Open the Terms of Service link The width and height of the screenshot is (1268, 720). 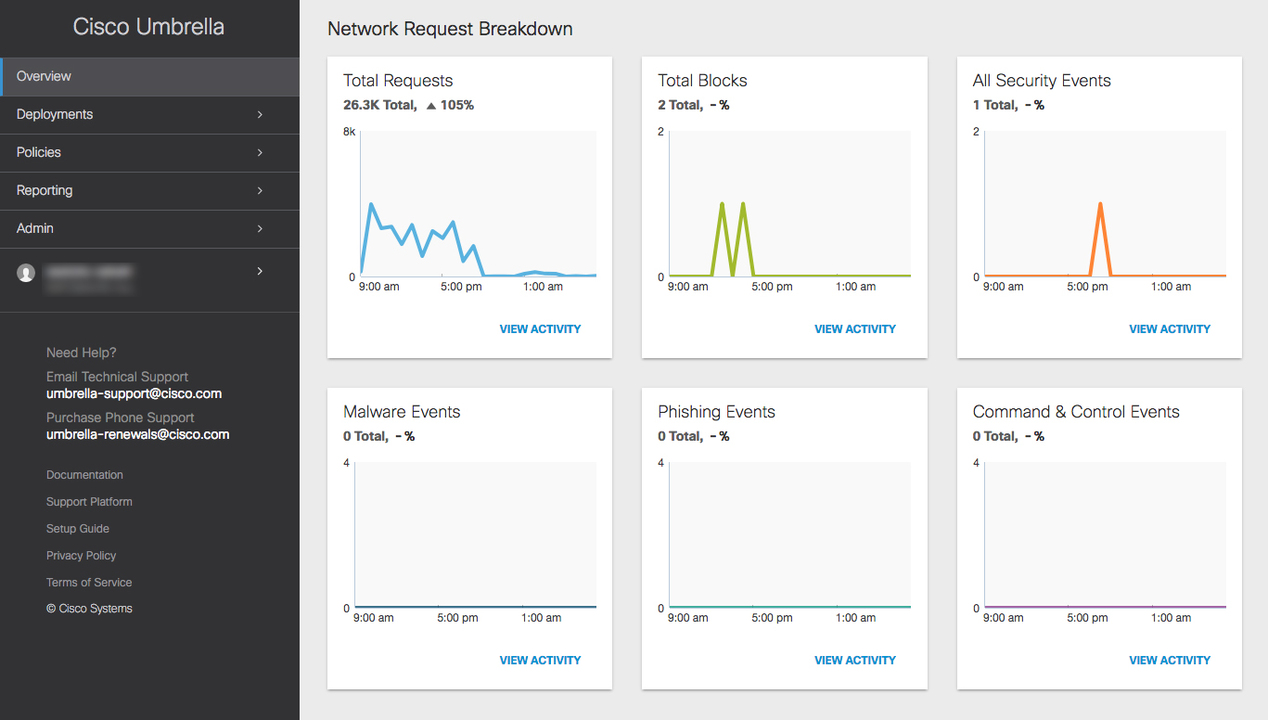pos(89,583)
